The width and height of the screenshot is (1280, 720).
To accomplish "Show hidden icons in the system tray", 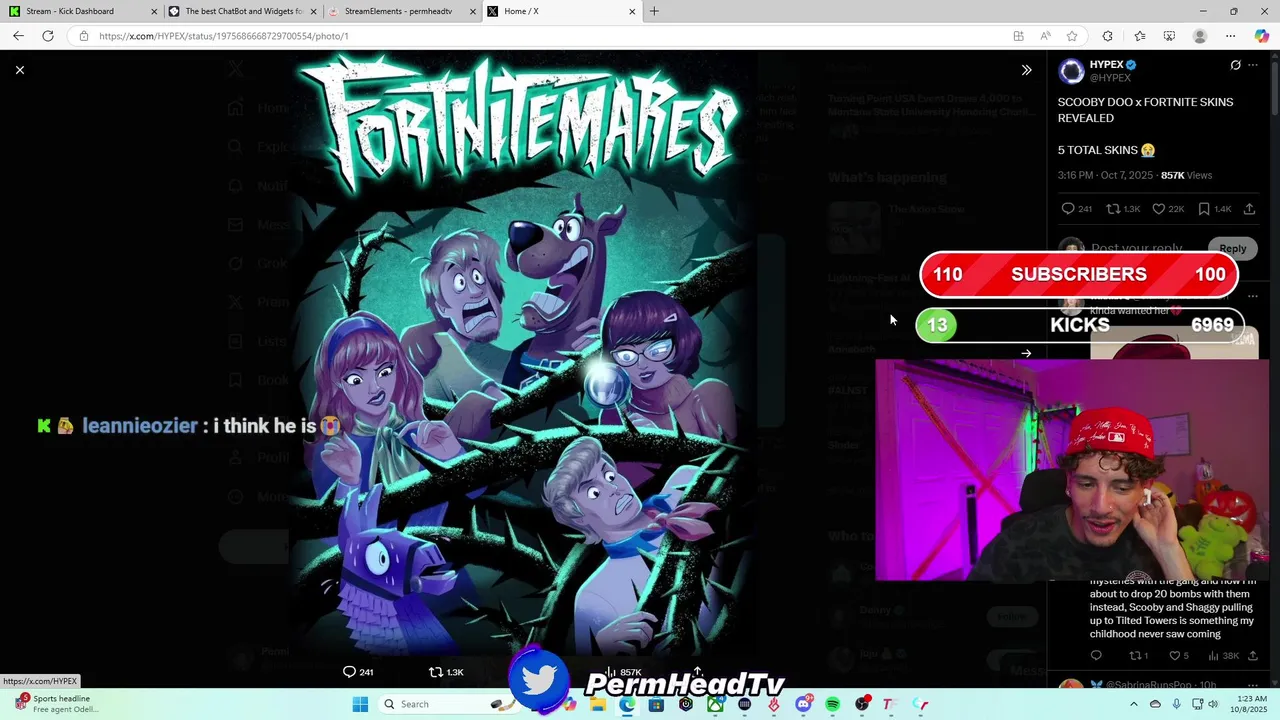I will (x=1133, y=704).
